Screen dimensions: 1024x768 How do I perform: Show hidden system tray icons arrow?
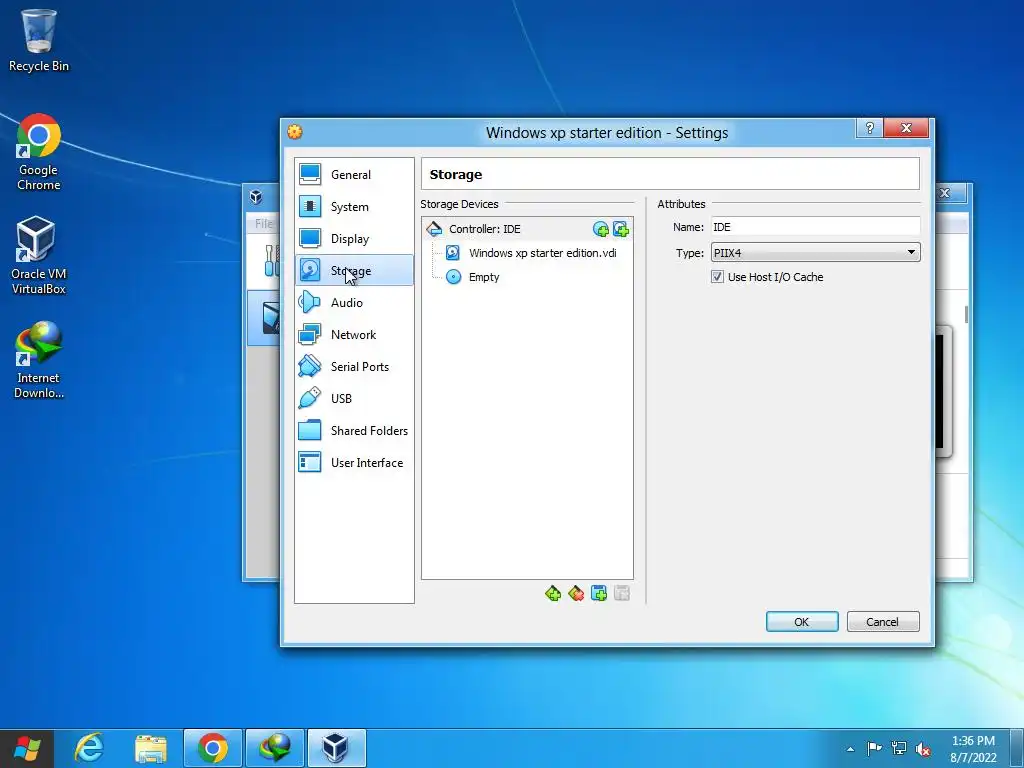click(850, 749)
